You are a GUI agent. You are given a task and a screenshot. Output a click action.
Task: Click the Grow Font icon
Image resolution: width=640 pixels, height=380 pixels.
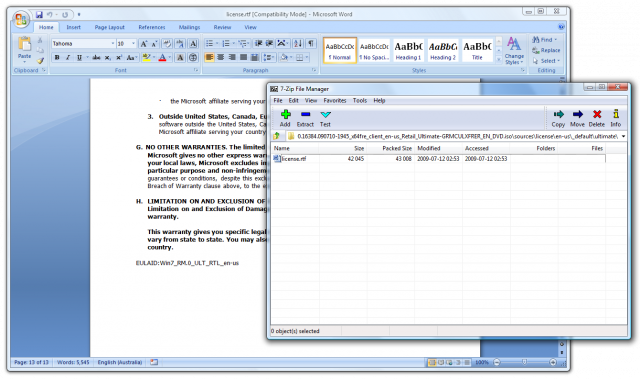tap(144, 44)
